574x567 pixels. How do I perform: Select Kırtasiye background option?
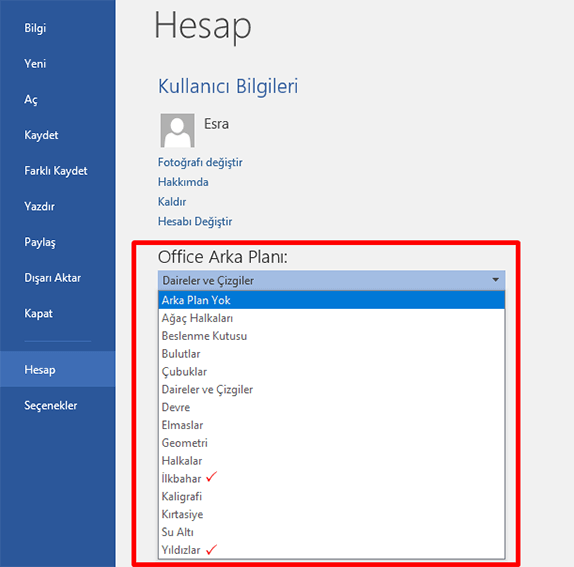[x=331, y=514]
